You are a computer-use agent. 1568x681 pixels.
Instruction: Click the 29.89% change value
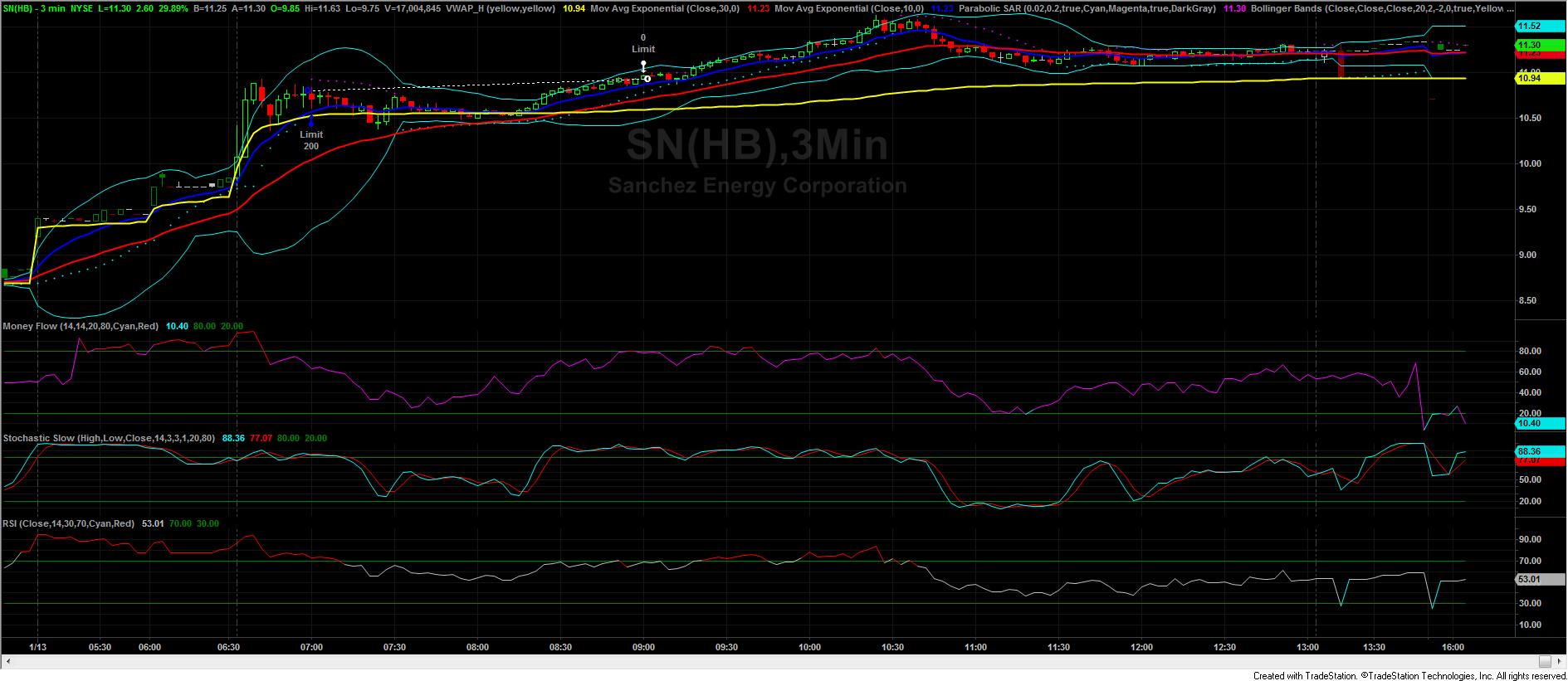coord(173,8)
